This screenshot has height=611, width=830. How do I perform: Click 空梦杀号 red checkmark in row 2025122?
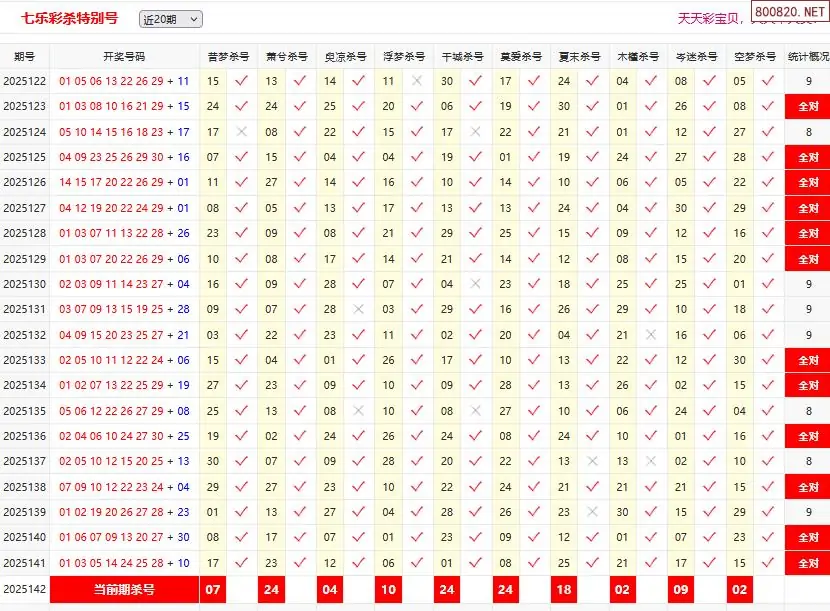768,81
